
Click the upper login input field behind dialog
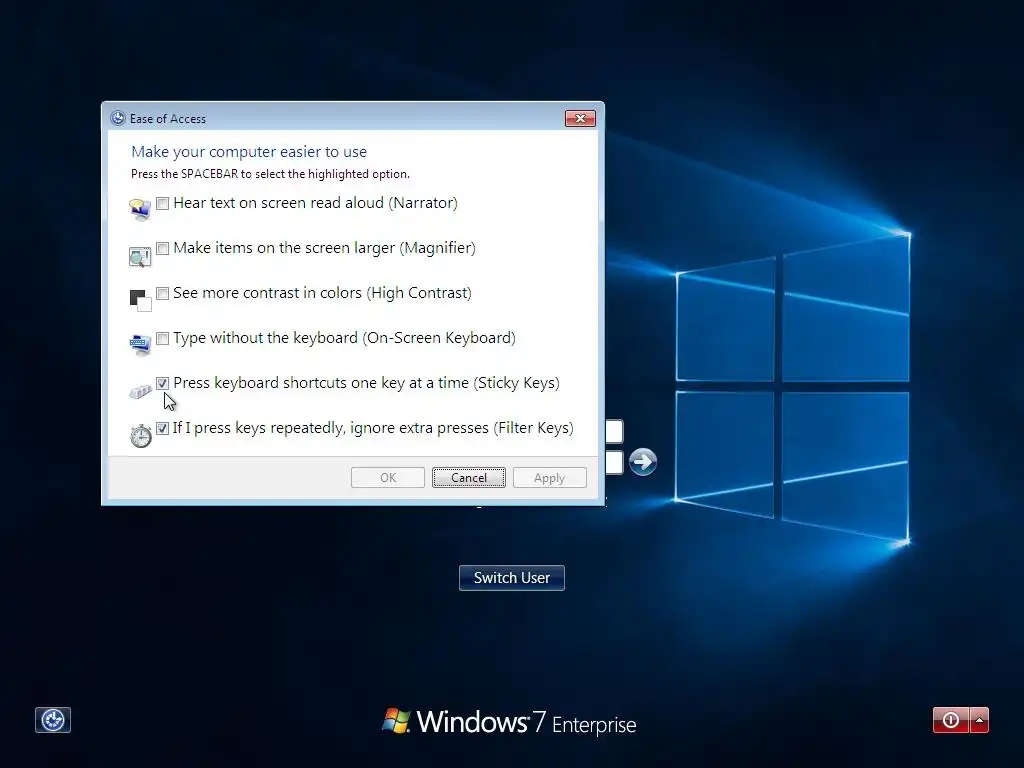click(615, 432)
